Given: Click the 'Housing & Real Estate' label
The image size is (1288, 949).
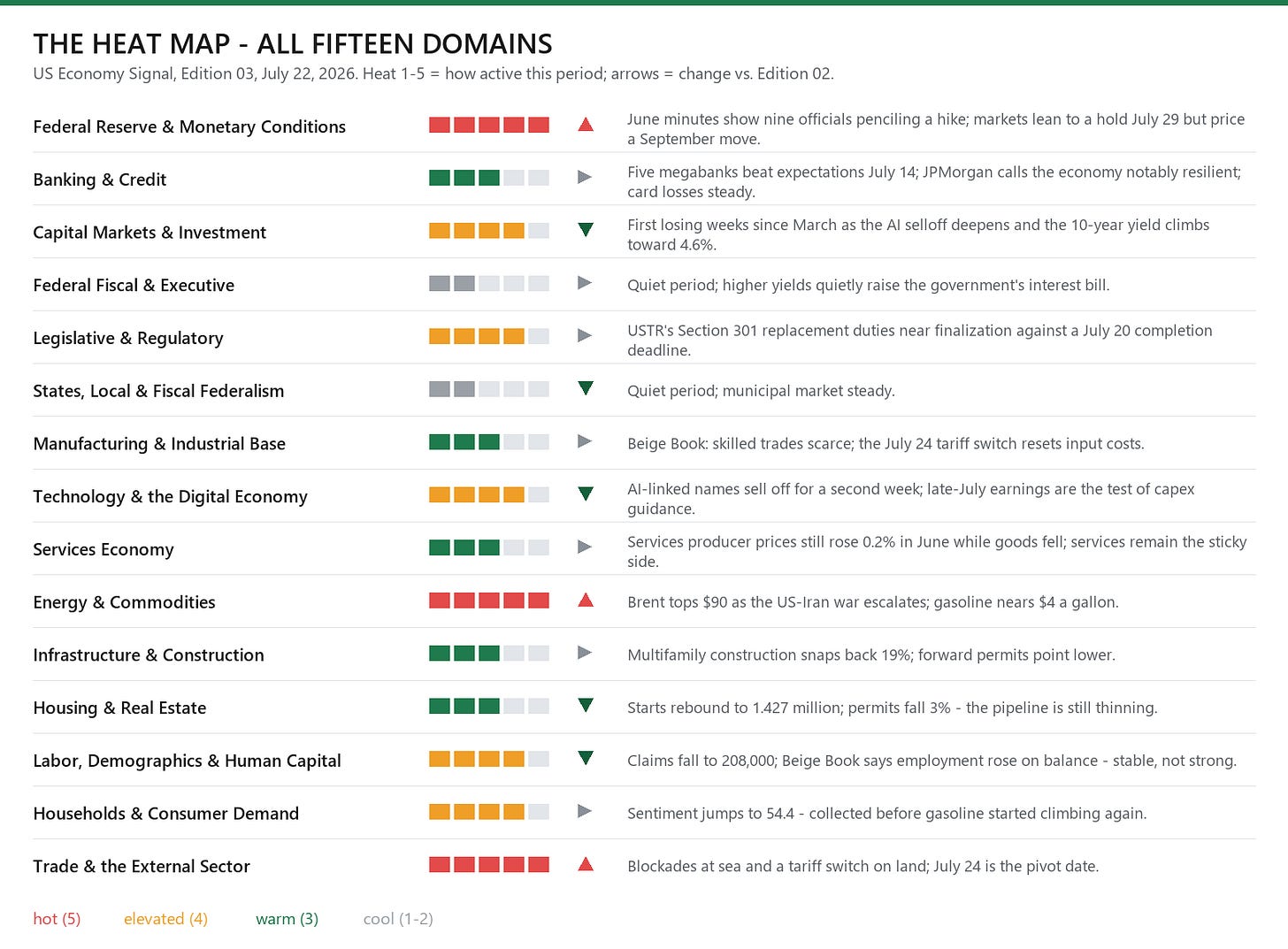Looking at the screenshot, I should coord(119,708).
